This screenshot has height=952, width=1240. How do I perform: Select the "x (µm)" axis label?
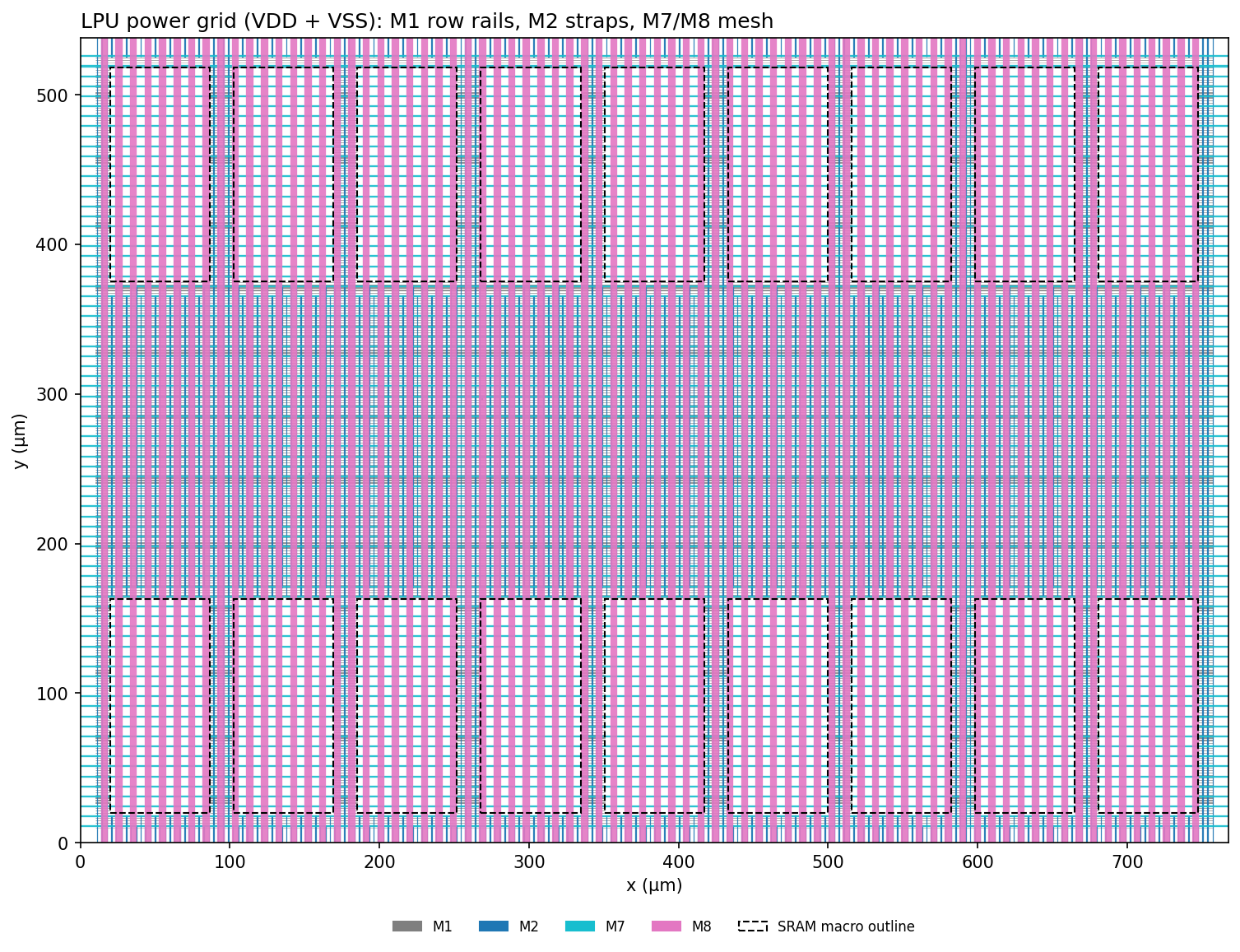654,885
